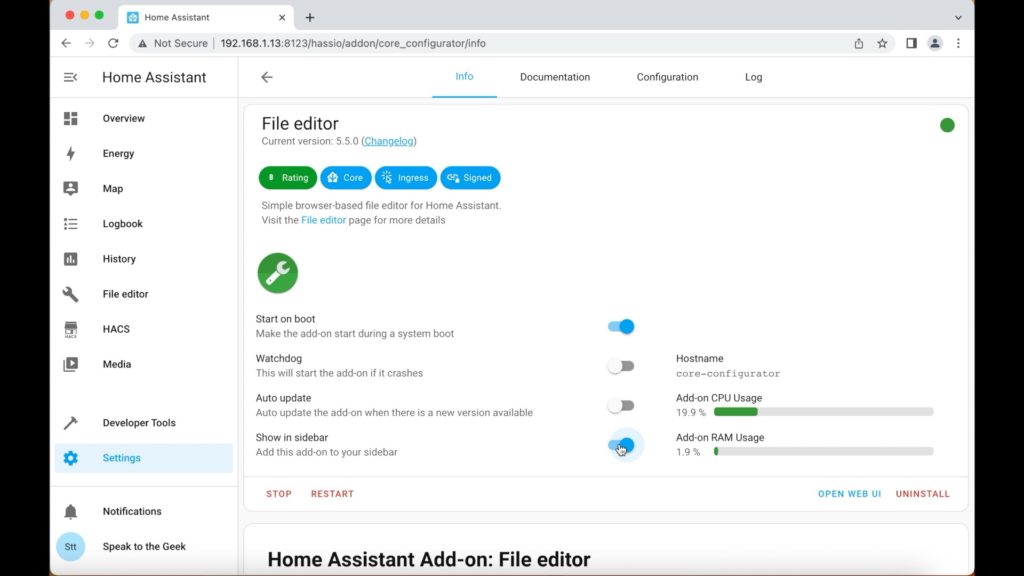This screenshot has height=576, width=1024.
Task: Go back using the add-on page arrow
Action: click(x=266, y=77)
